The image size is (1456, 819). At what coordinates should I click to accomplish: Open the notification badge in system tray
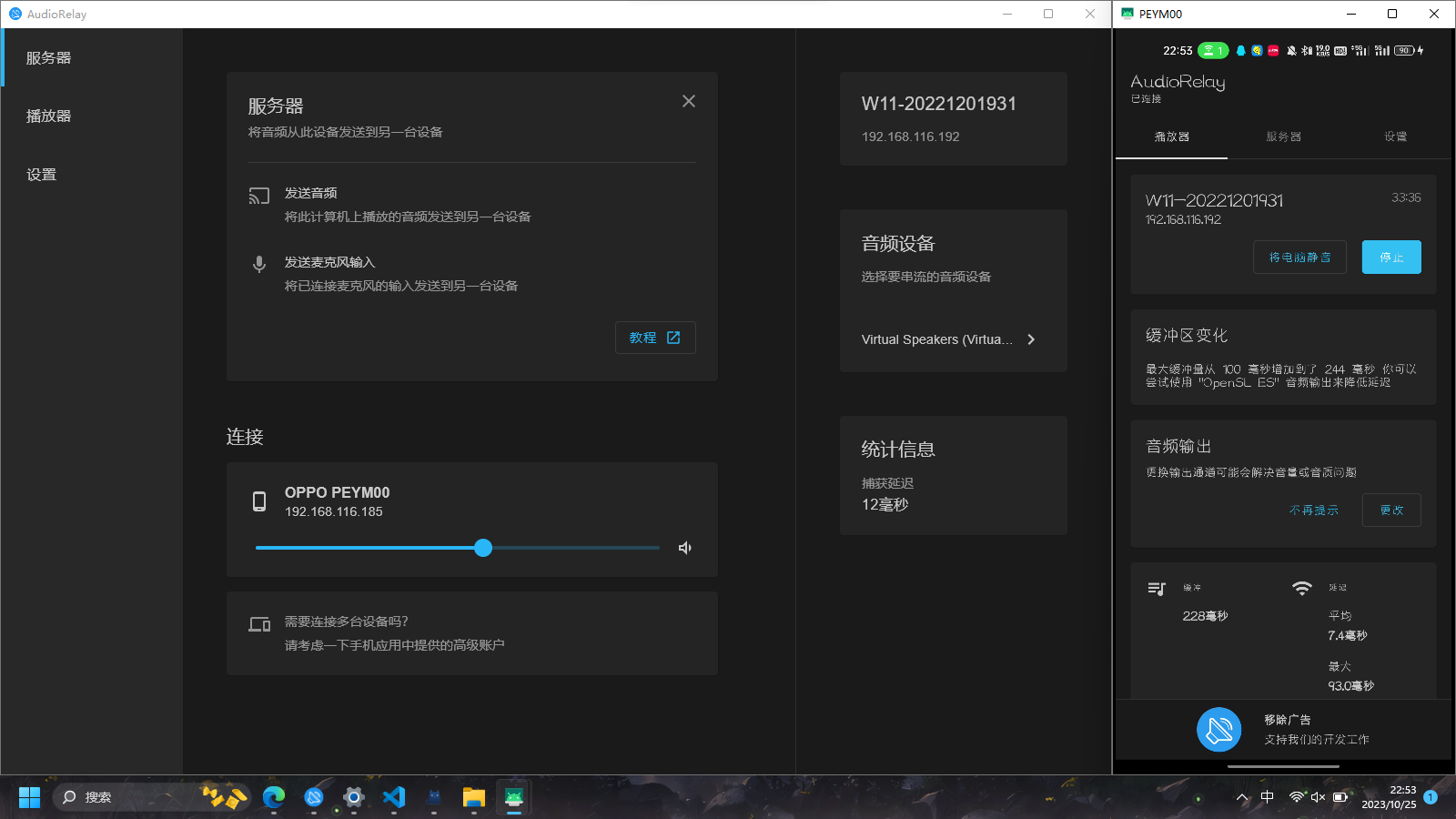(x=1431, y=797)
